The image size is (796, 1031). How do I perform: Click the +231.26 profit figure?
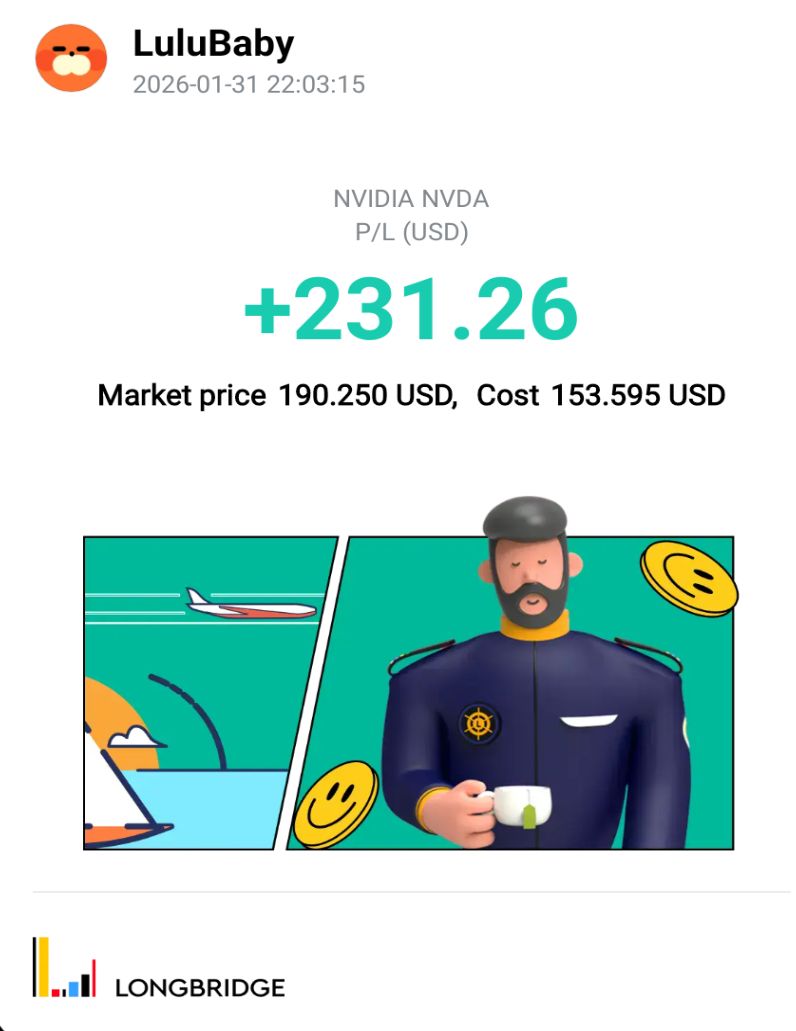pos(411,309)
